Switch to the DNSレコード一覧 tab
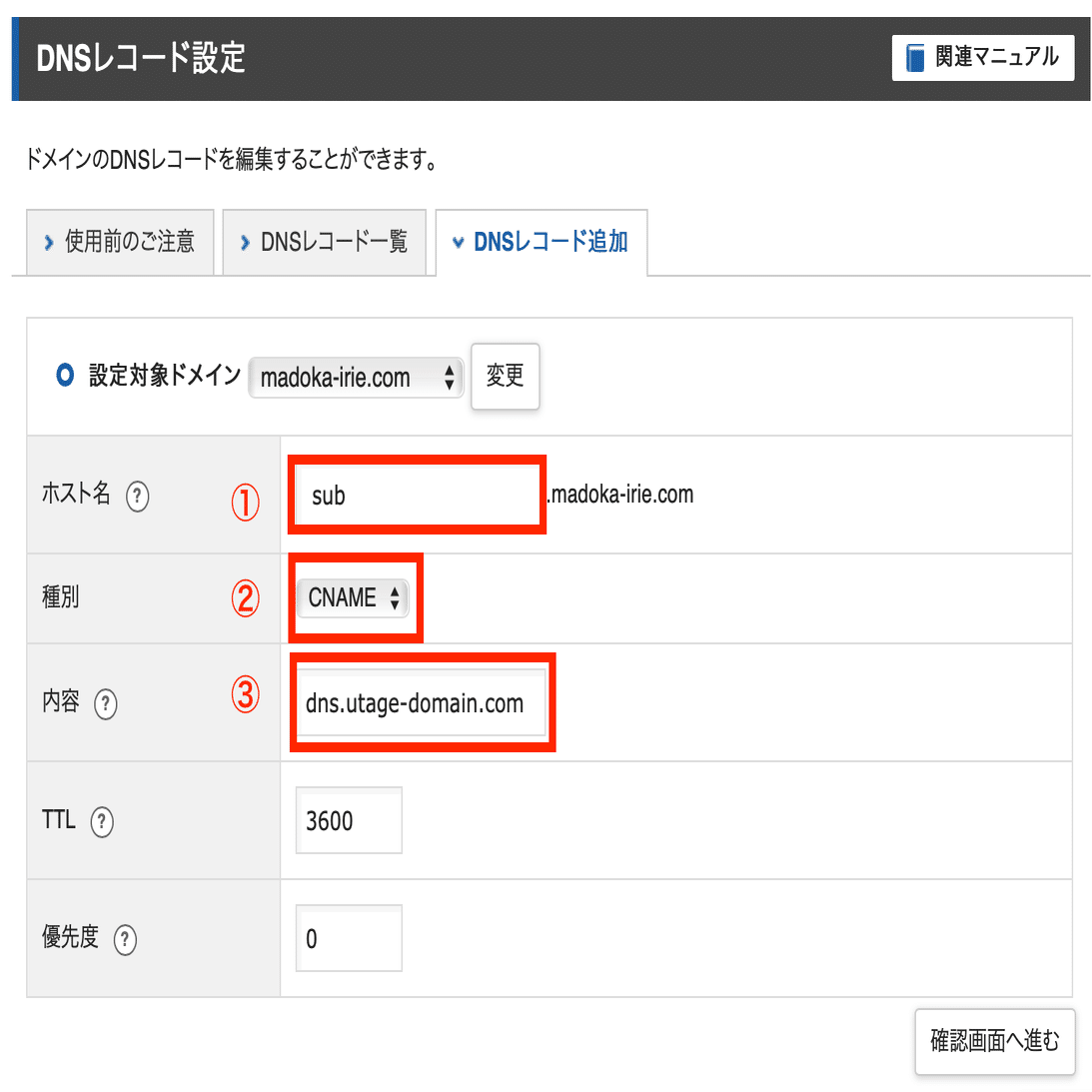The height and width of the screenshot is (1092, 1092). 324,243
